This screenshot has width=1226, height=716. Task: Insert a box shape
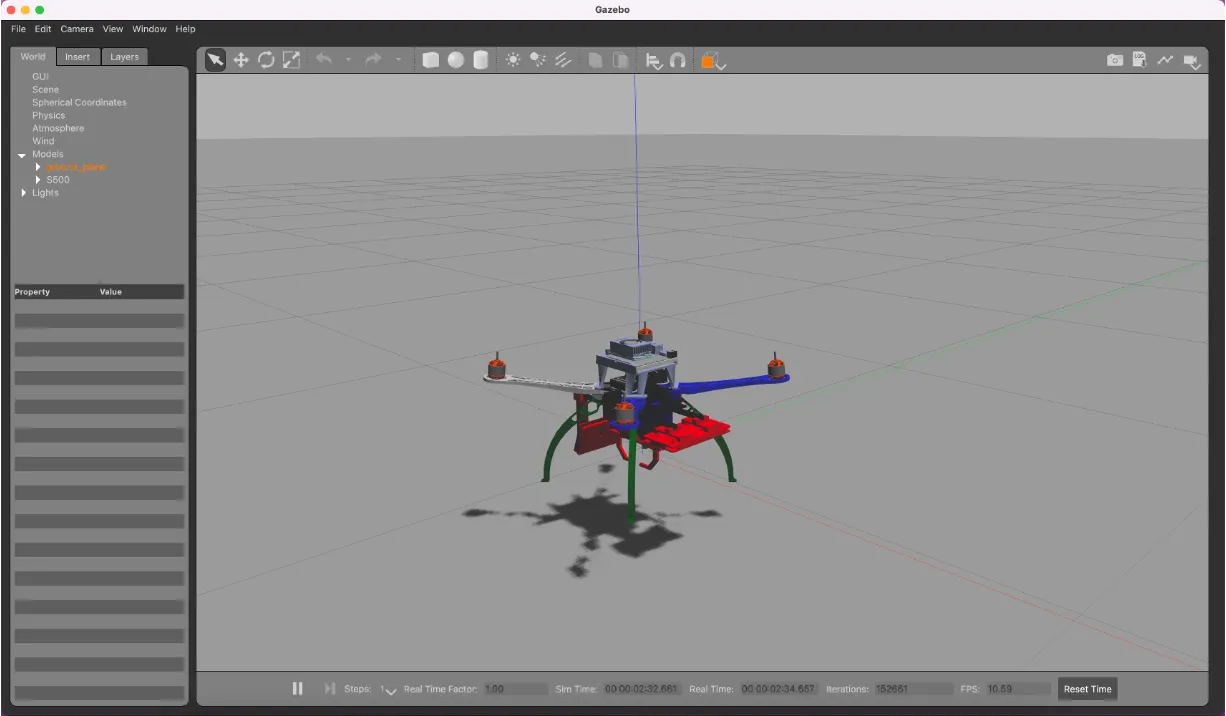(431, 60)
